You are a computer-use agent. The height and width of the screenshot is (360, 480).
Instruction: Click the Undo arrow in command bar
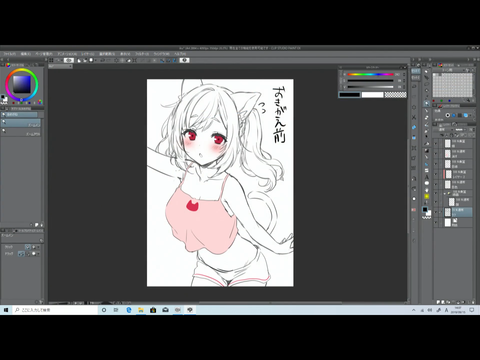[x=102, y=60]
